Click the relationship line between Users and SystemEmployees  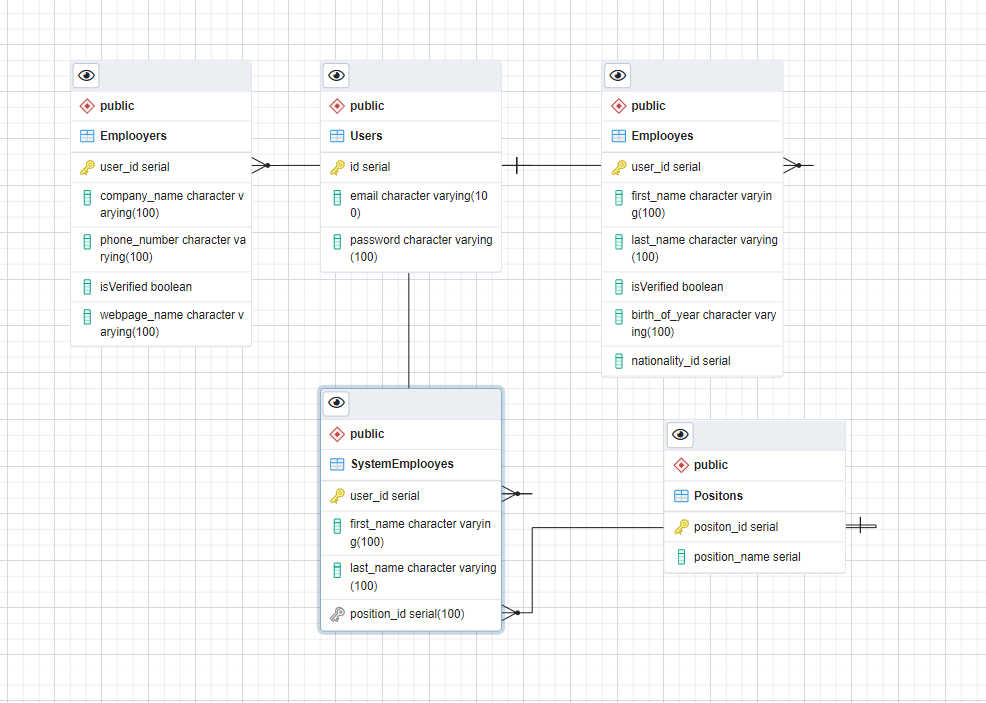[x=409, y=330]
